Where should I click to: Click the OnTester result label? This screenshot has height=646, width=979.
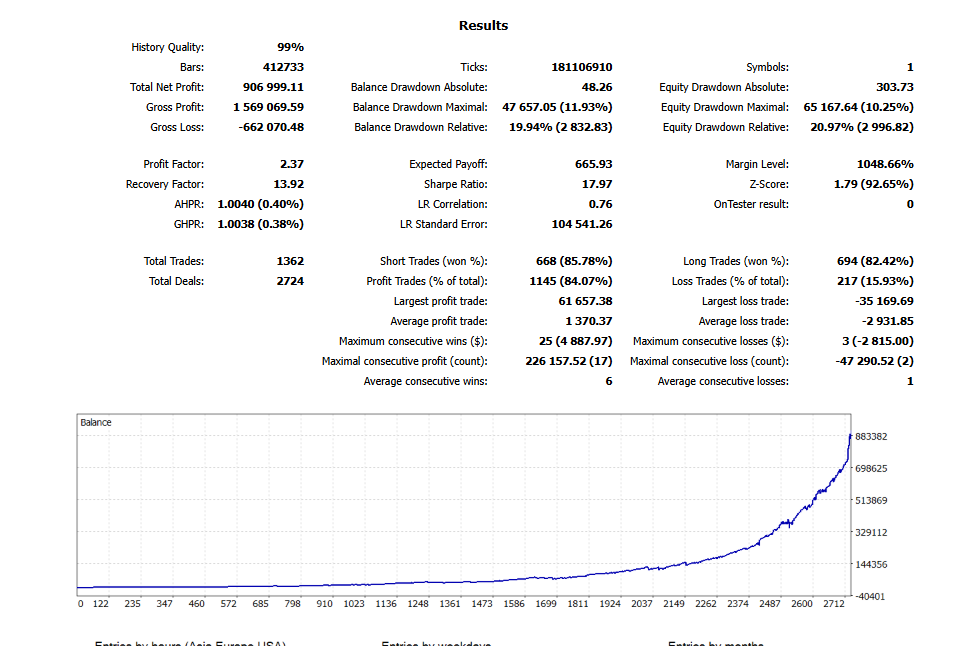(751, 204)
